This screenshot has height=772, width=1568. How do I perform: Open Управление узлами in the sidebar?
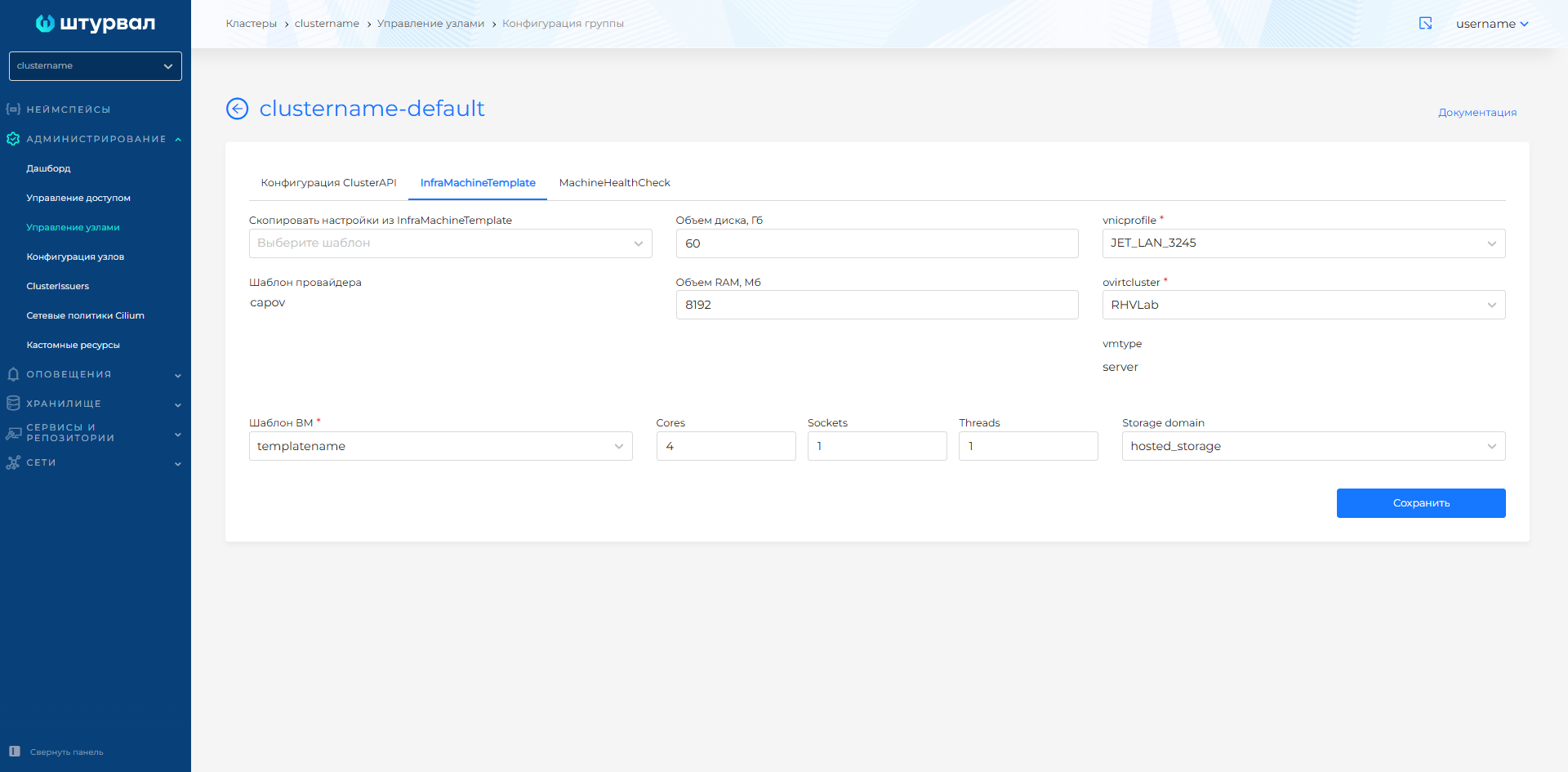click(73, 227)
